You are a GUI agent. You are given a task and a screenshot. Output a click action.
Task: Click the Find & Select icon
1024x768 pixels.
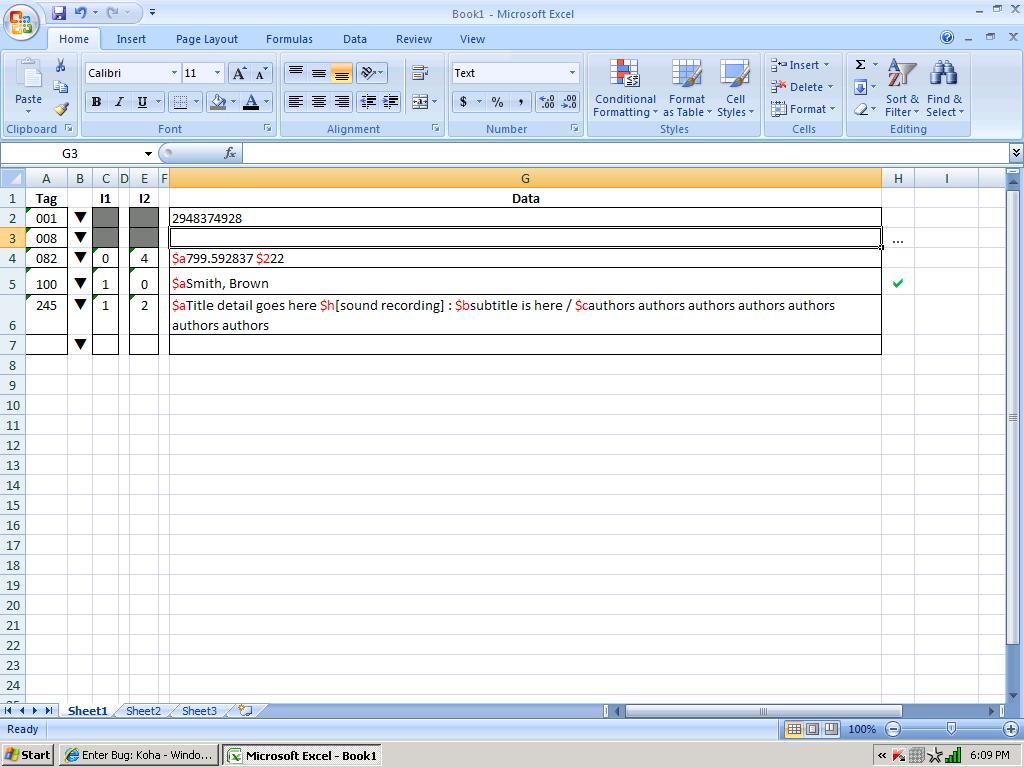click(944, 88)
